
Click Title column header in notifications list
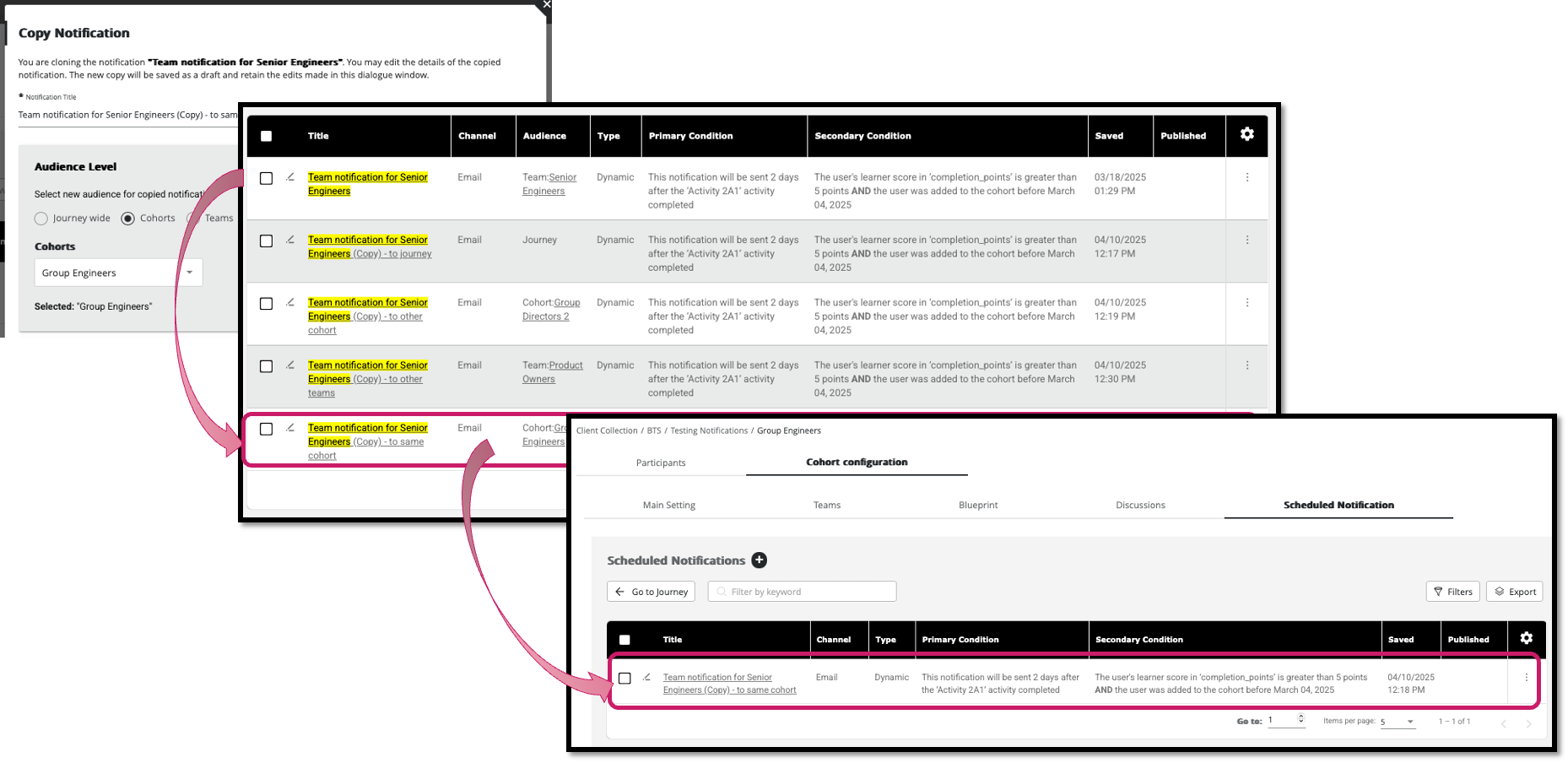[318, 136]
